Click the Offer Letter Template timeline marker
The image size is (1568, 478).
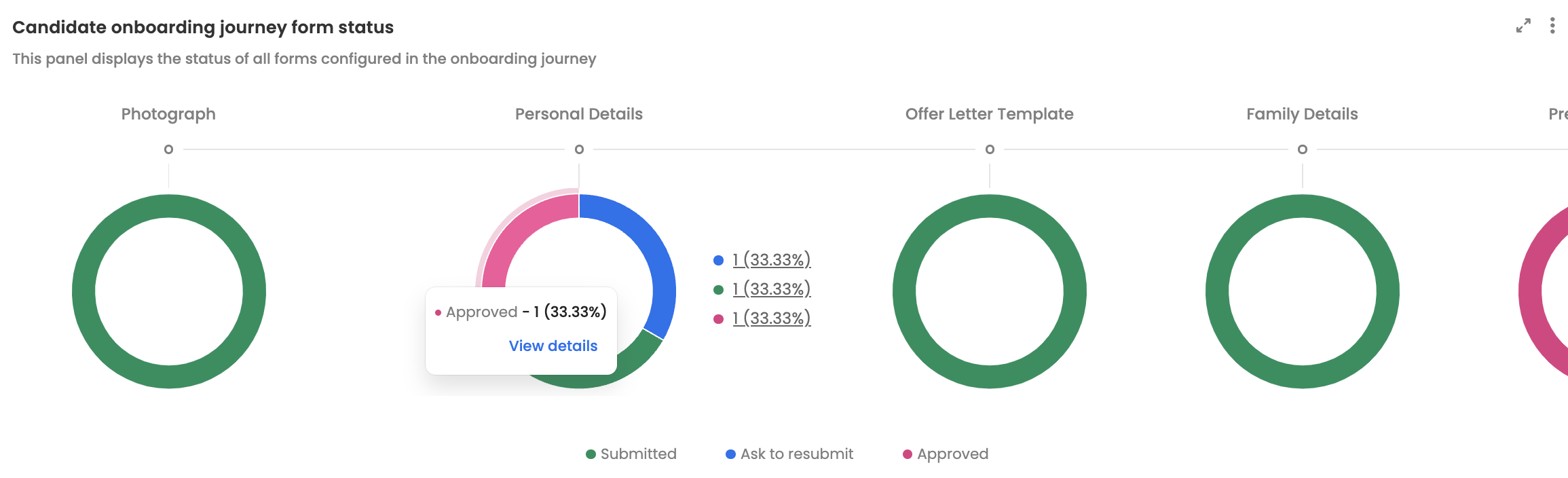(990, 149)
